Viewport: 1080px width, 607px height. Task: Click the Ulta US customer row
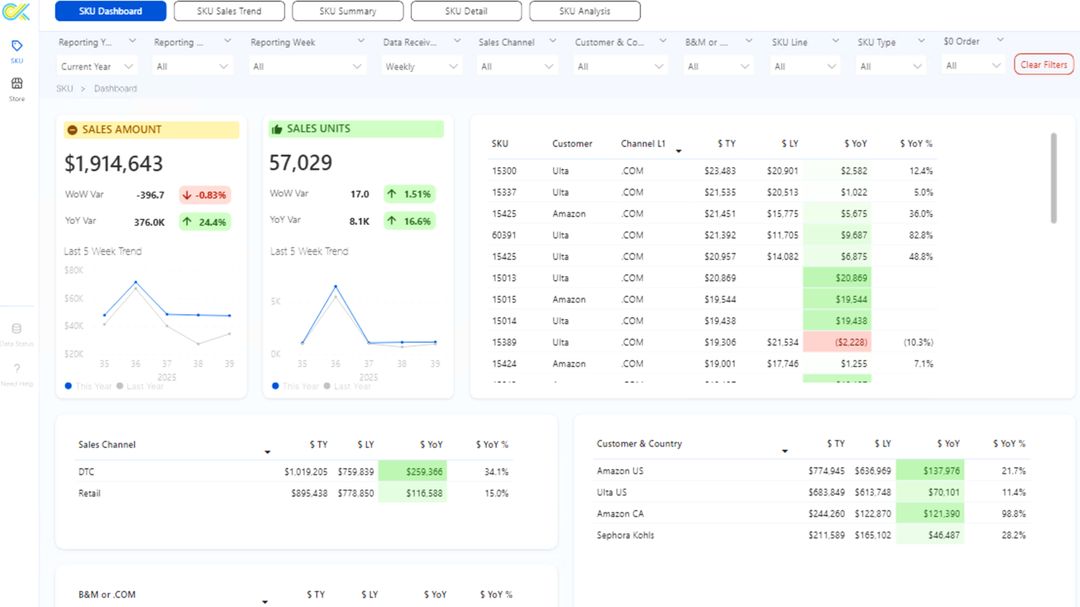coord(812,492)
